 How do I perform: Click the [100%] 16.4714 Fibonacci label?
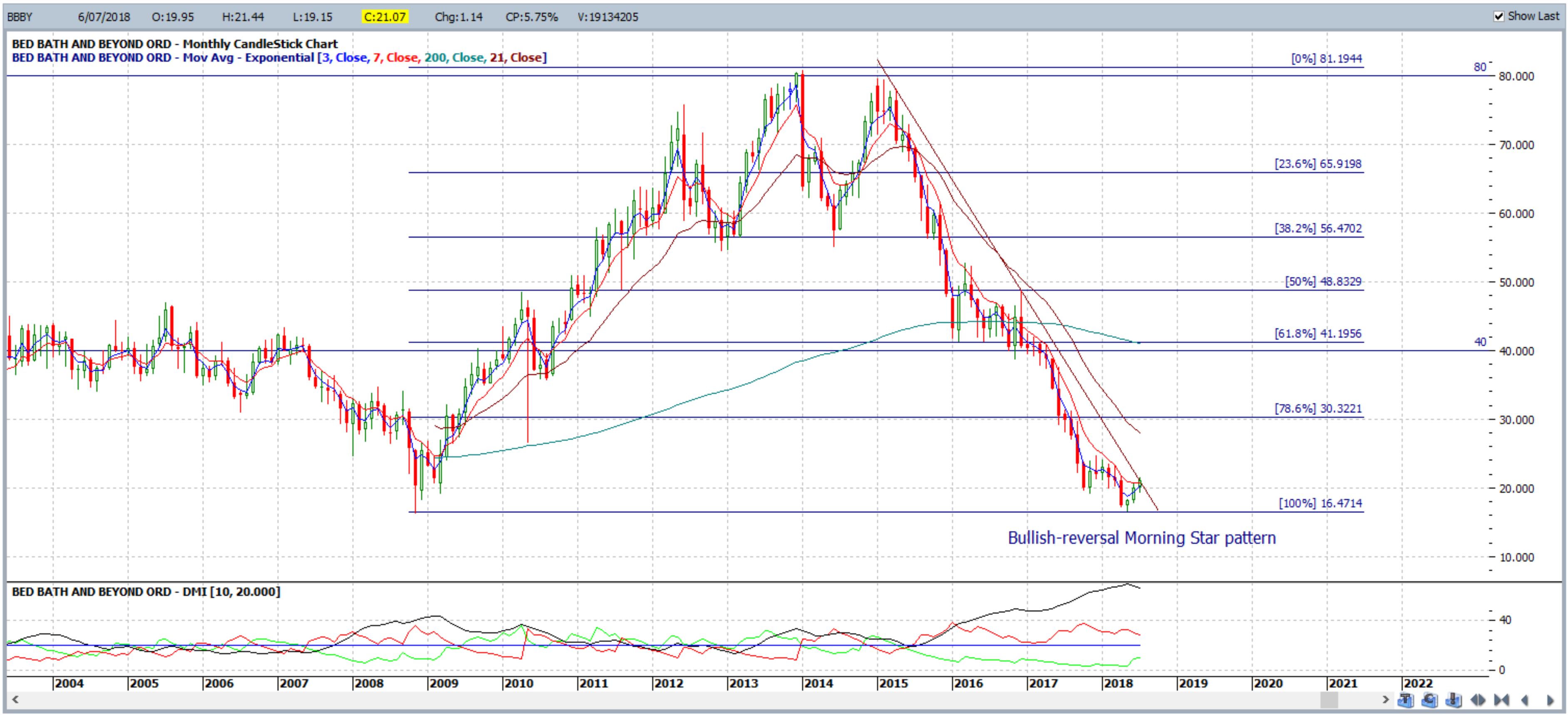[x=1320, y=504]
